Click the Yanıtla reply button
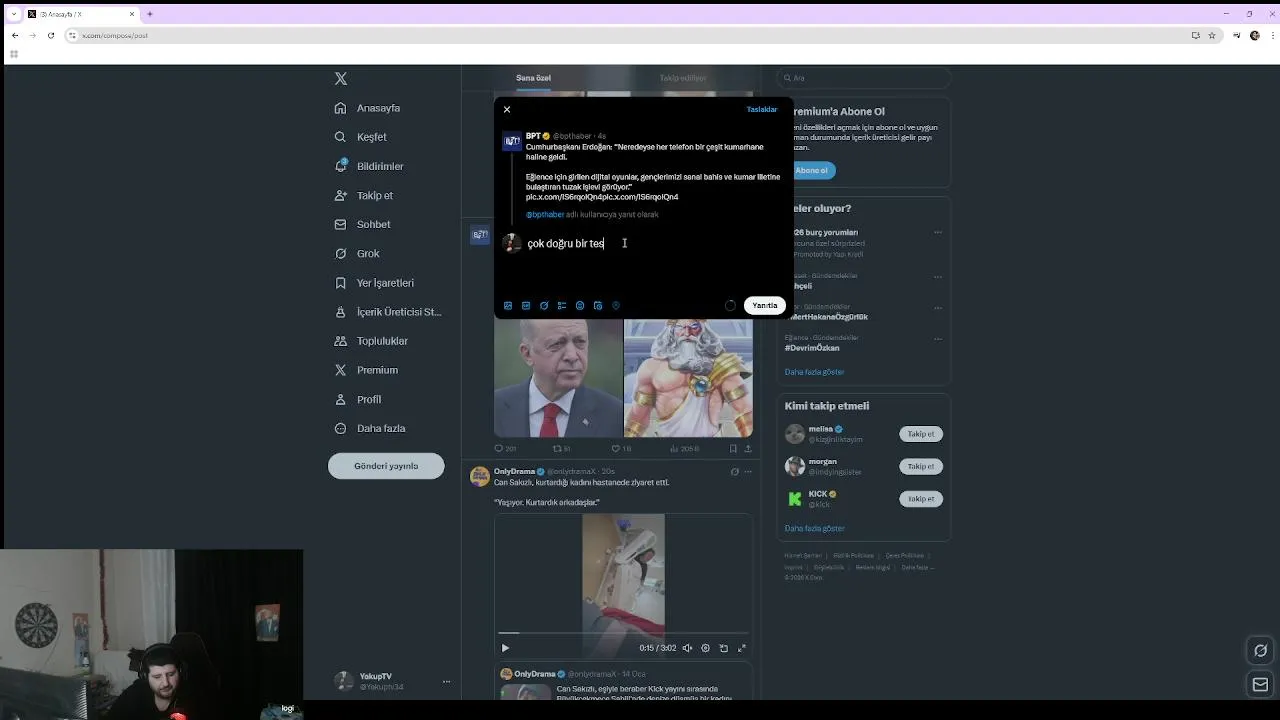The height and width of the screenshot is (720, 1280). [x=765, y=305]
